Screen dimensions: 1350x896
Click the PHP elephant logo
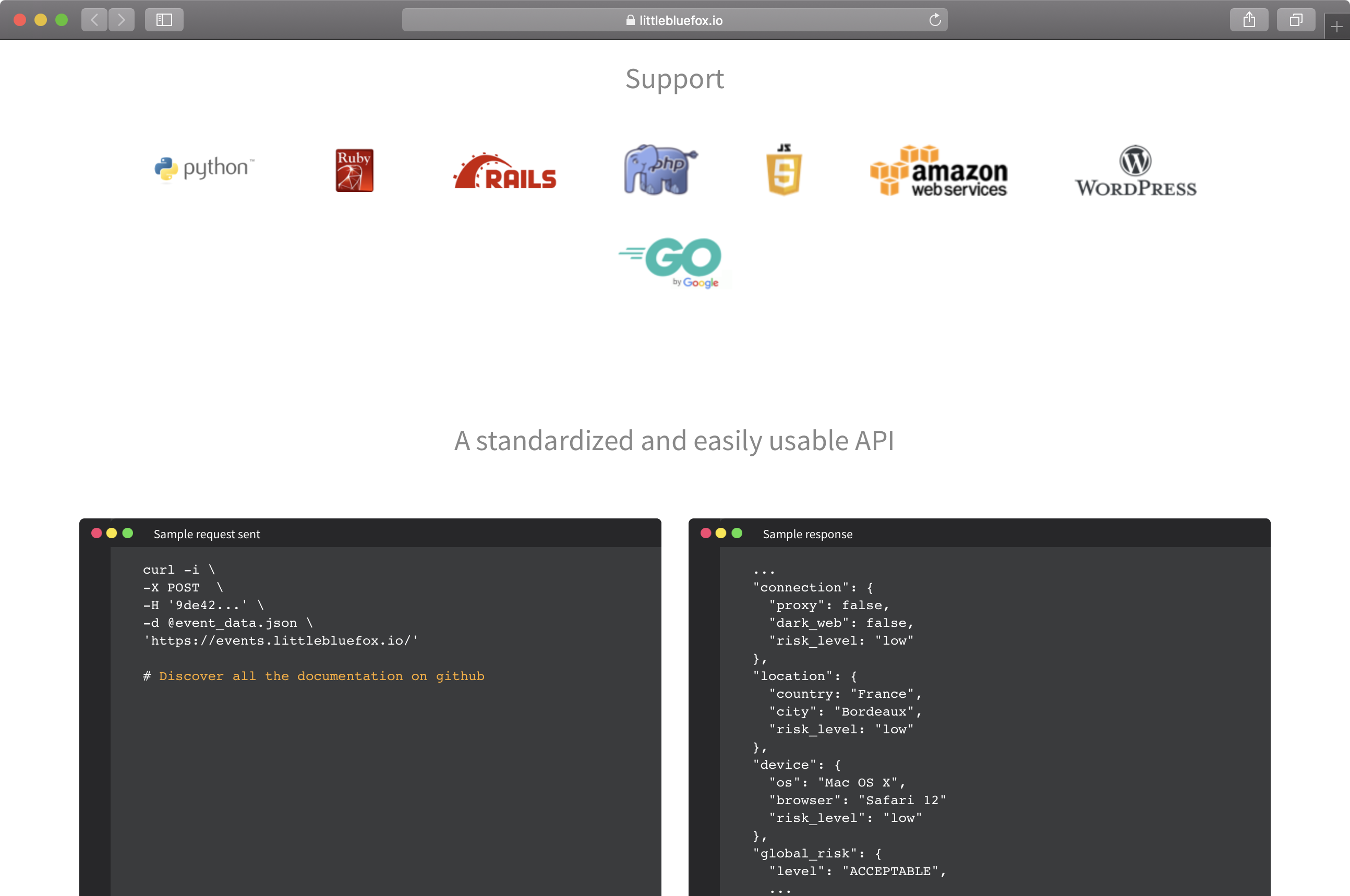pos(659,169)
